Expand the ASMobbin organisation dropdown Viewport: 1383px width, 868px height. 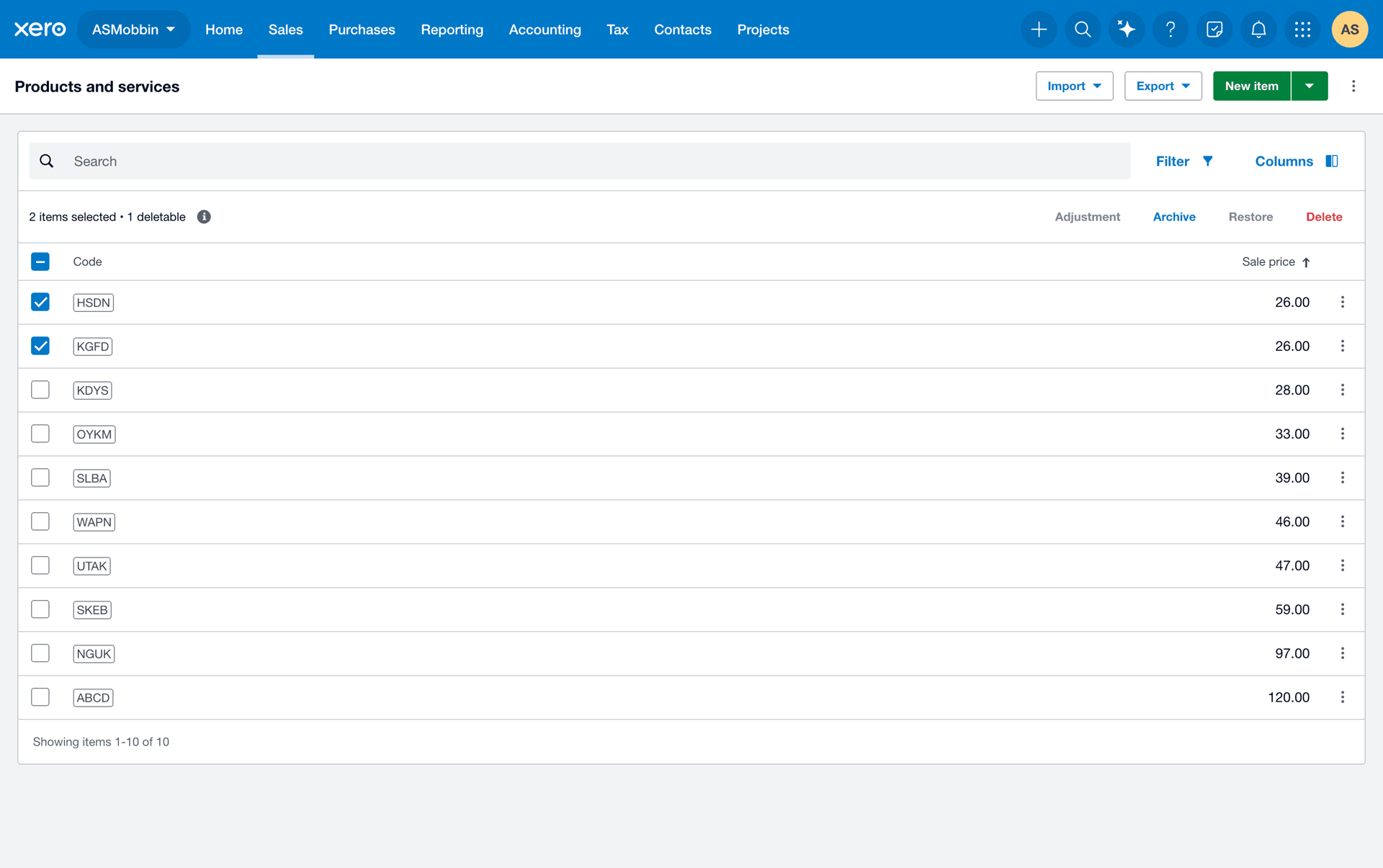coord(133,30)
